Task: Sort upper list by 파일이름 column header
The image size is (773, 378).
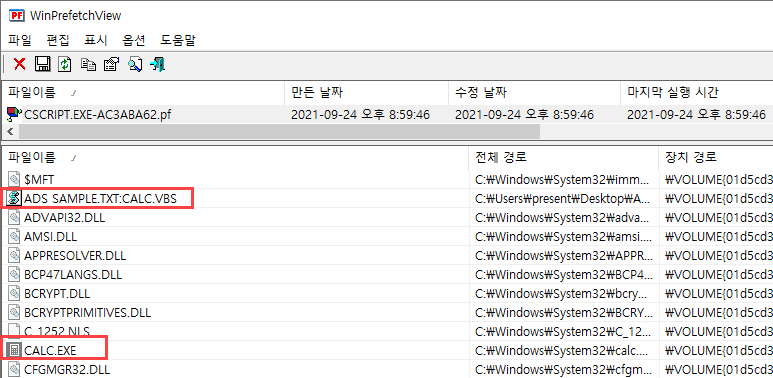Action: coord(143,92)
